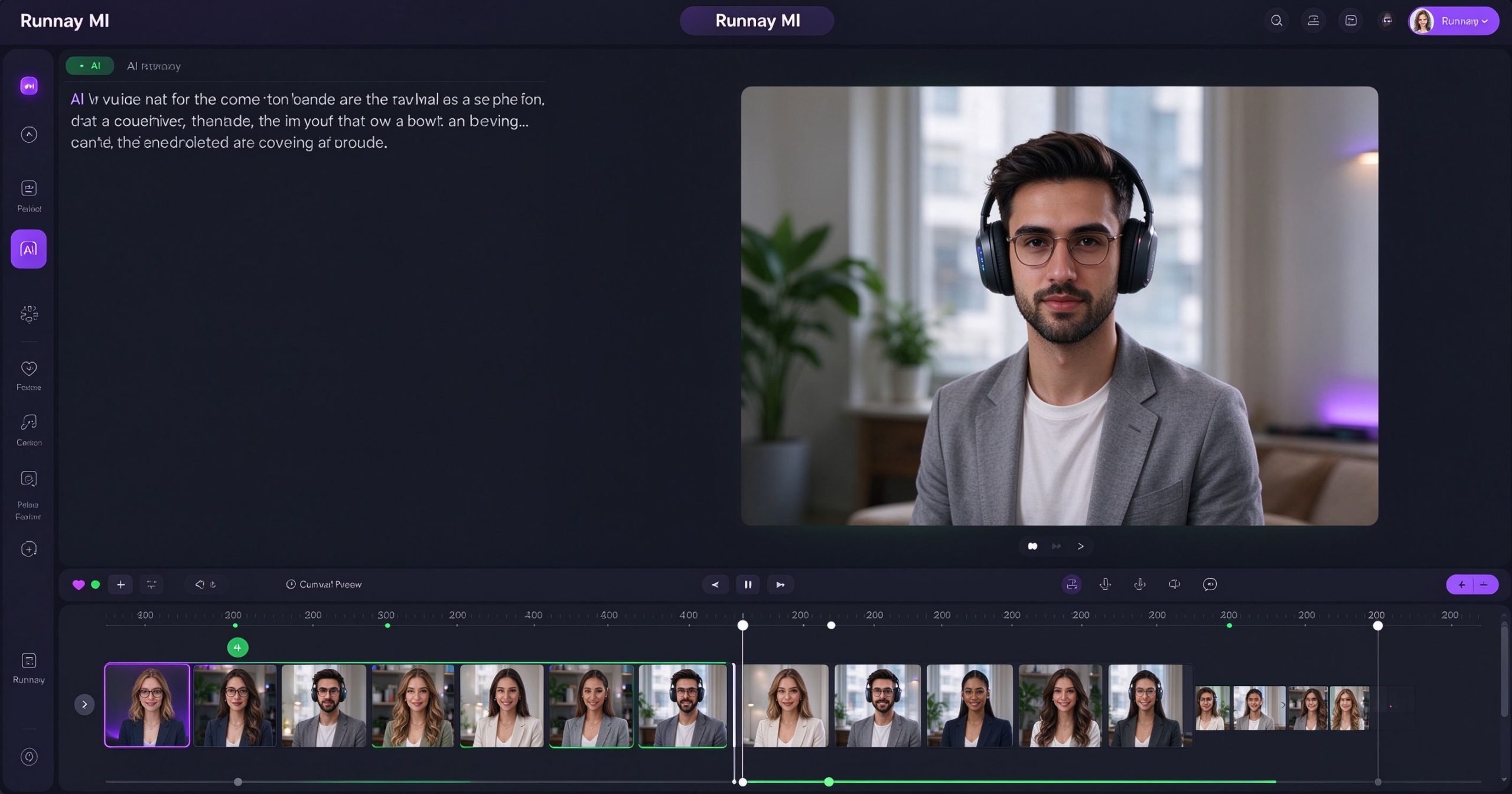Expand the timeline with the left chevron arrow
Viewport: 1512px width, 794px height.
point(84,704)
